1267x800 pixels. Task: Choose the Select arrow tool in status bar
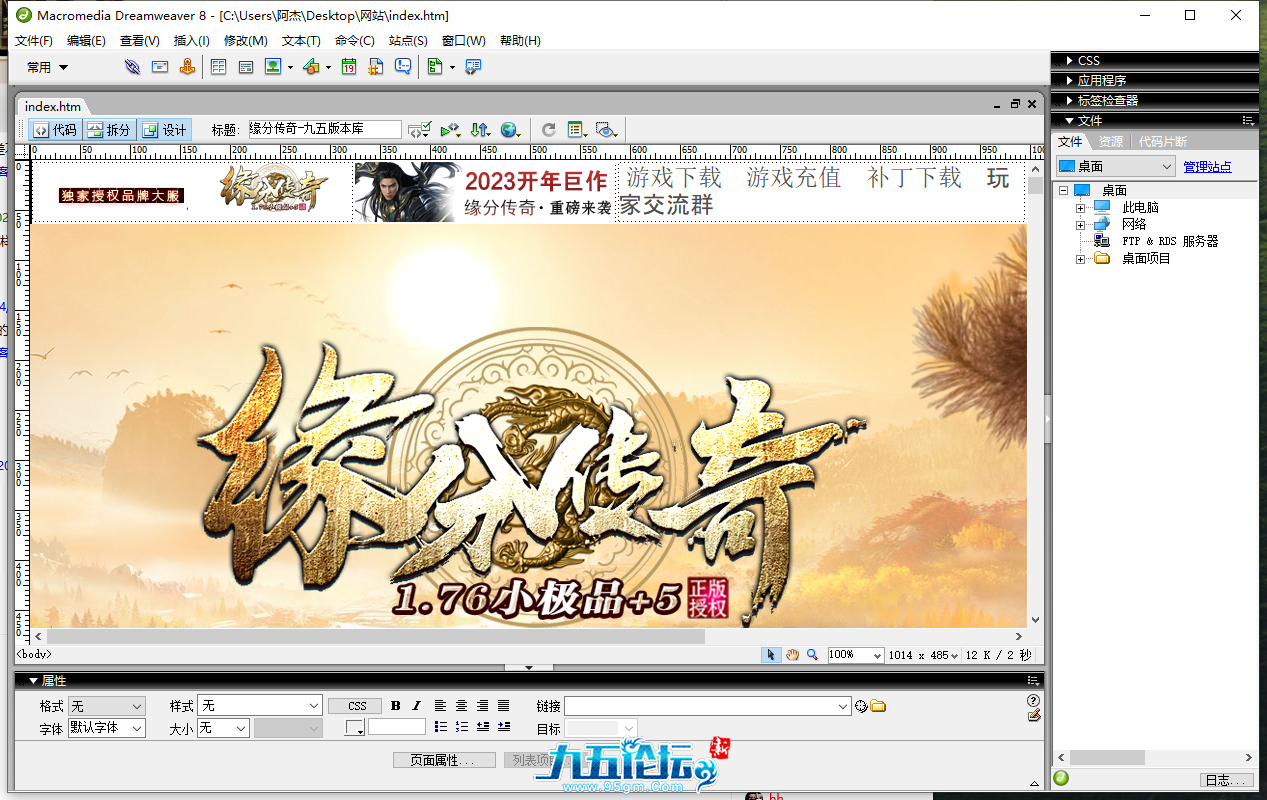[x=771, y=655]
